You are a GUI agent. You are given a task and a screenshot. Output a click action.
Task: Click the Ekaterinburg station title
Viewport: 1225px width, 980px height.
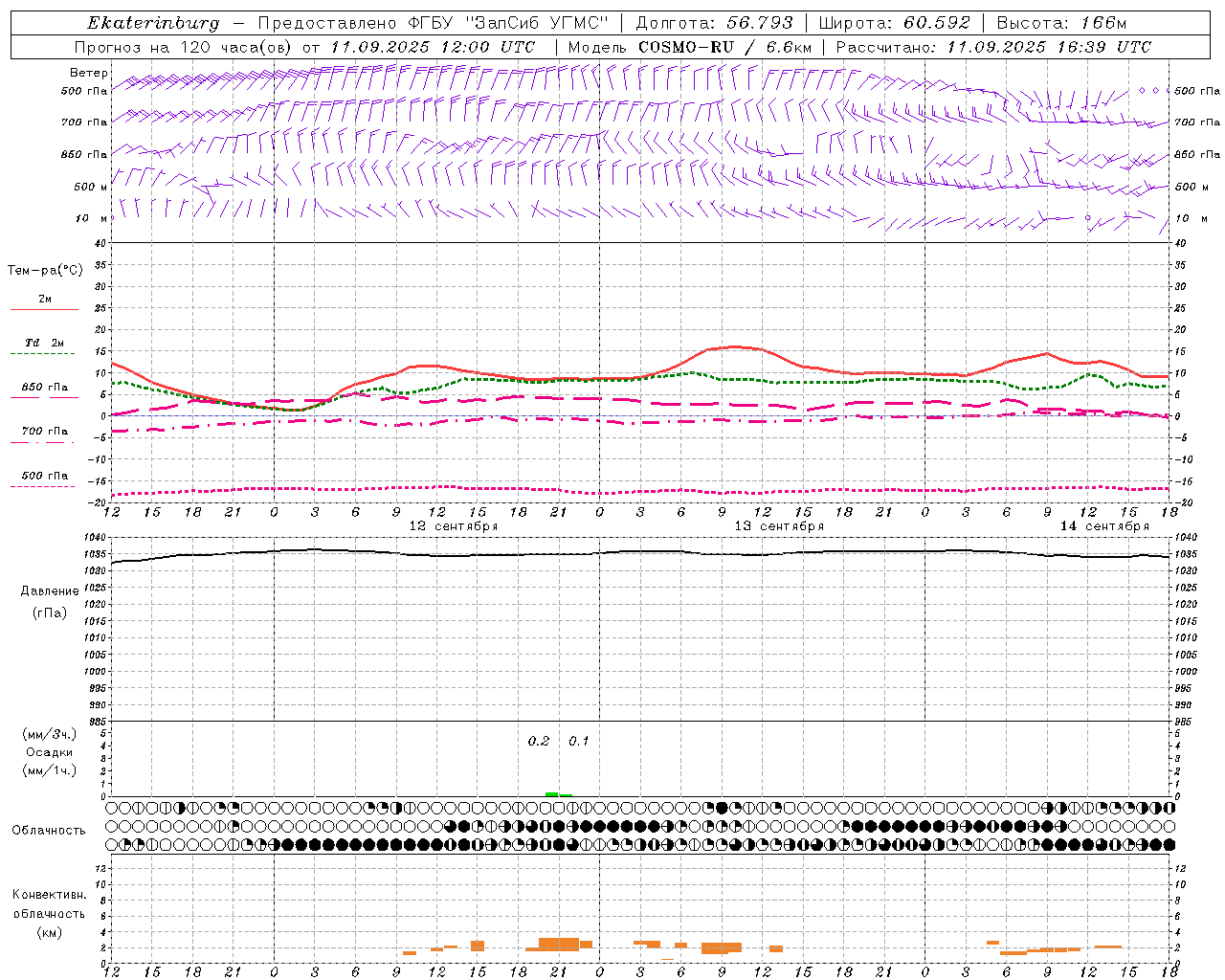153,23
